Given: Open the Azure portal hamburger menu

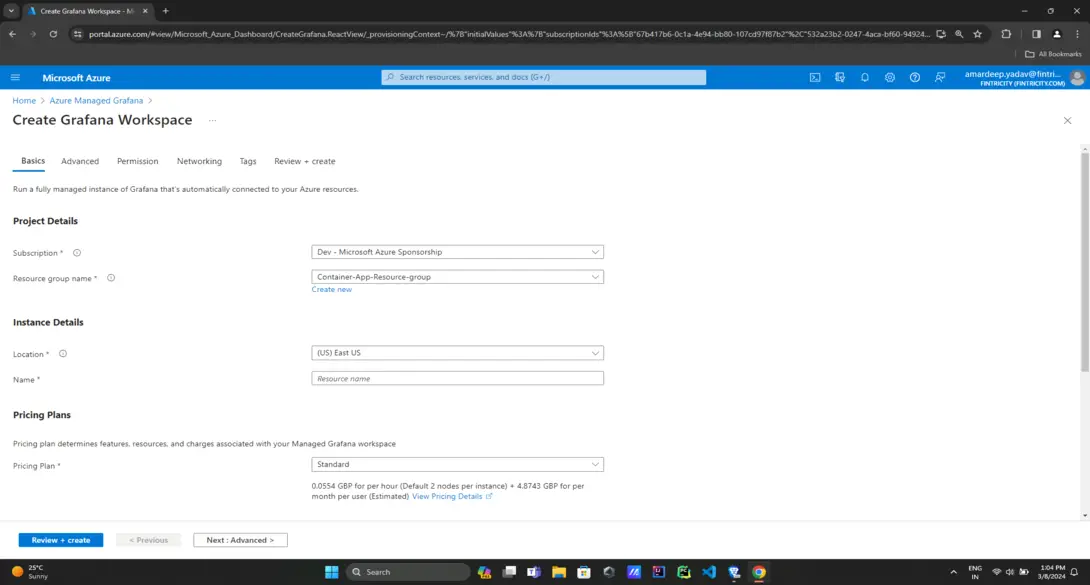Looking at the screenshot, I should (15, 77).
